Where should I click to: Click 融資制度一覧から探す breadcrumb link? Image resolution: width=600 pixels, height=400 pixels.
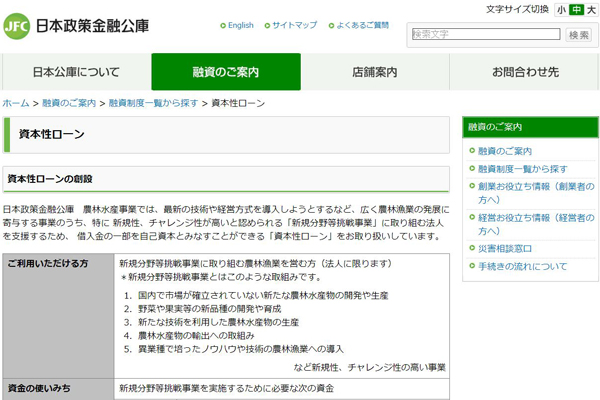click(154, 103)
